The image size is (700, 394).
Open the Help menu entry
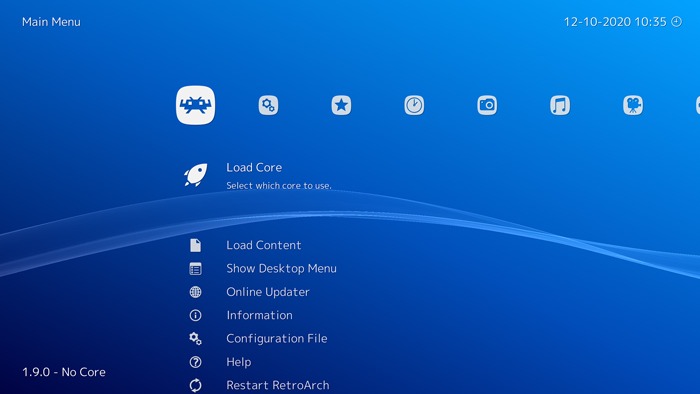pyautogui.click(x=238, y=362)
